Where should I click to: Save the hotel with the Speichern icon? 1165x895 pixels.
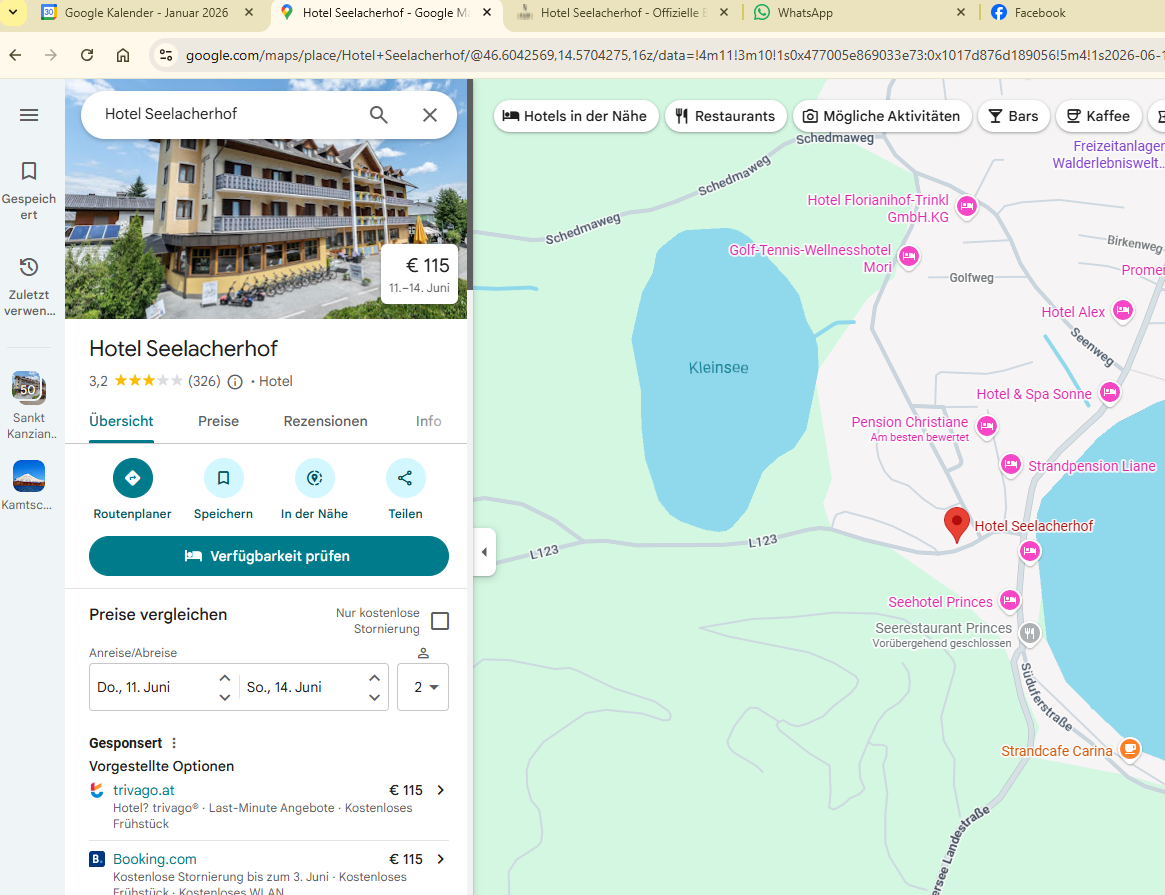click(x=224, y=478)
